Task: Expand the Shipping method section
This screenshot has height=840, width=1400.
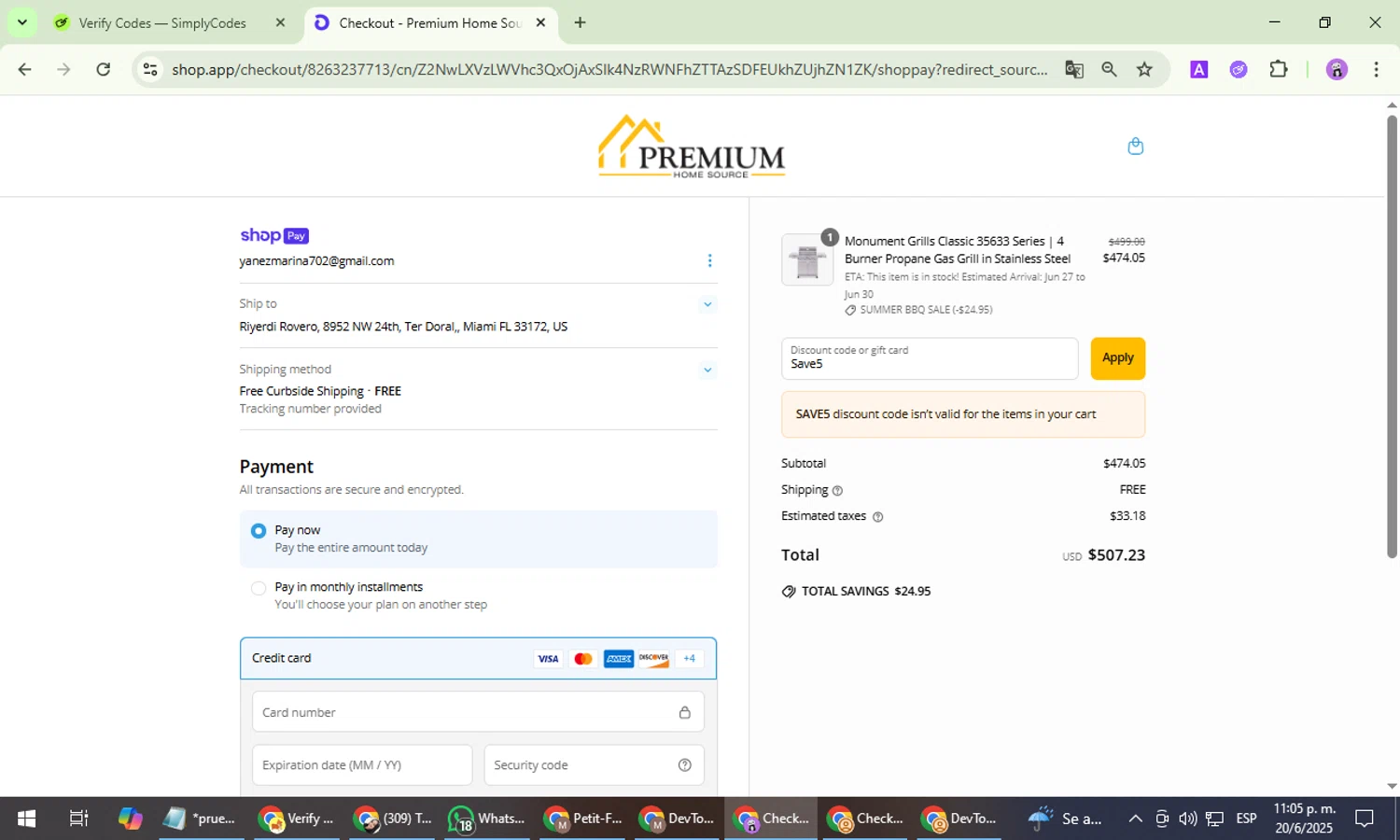Action: coord(707,370)
